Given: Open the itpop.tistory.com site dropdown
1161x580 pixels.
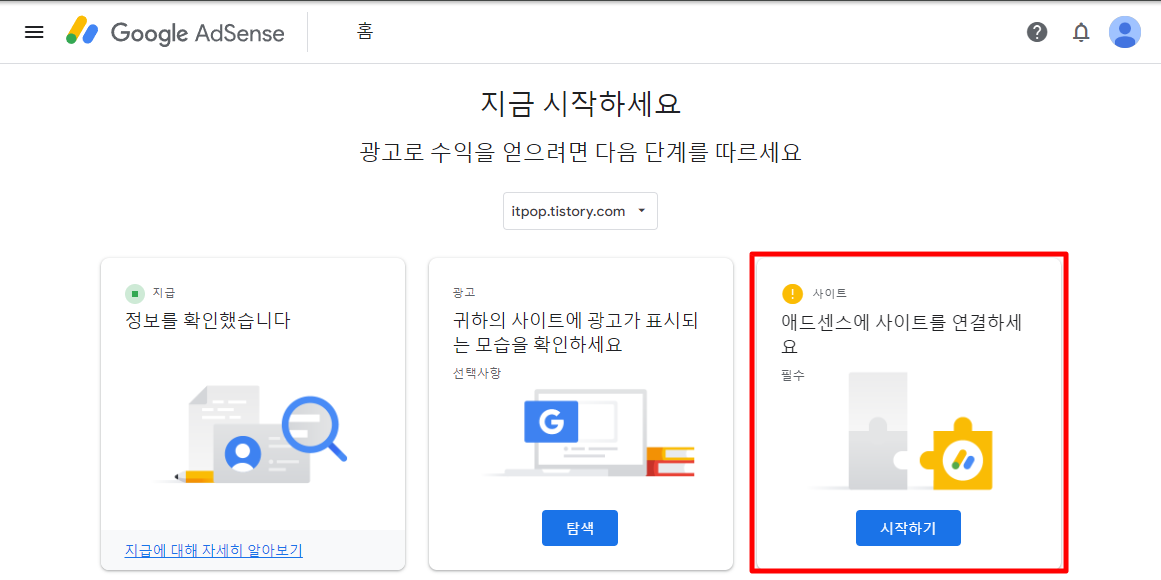Looking at the screenshot, I should pyautogui.click(x=580, y=211).
